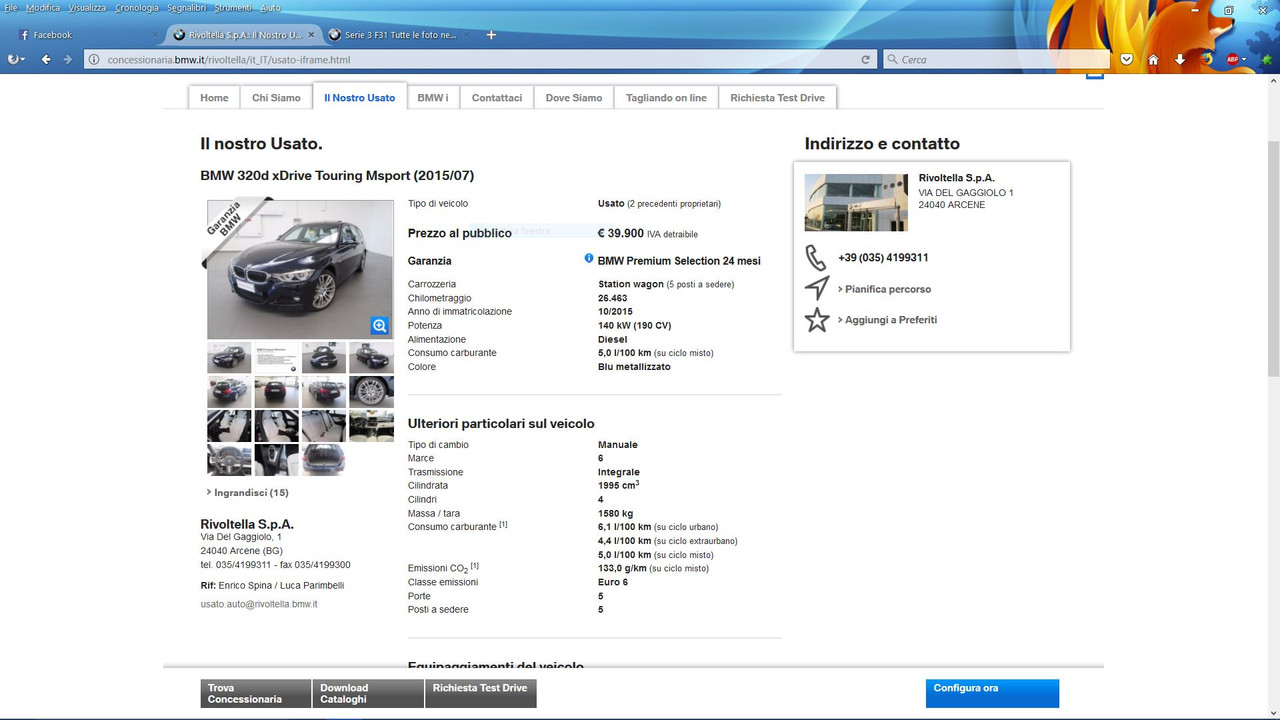Select the document thumbnail in gallery
The height and width of the screenshot is (720, 1280).
276,357
